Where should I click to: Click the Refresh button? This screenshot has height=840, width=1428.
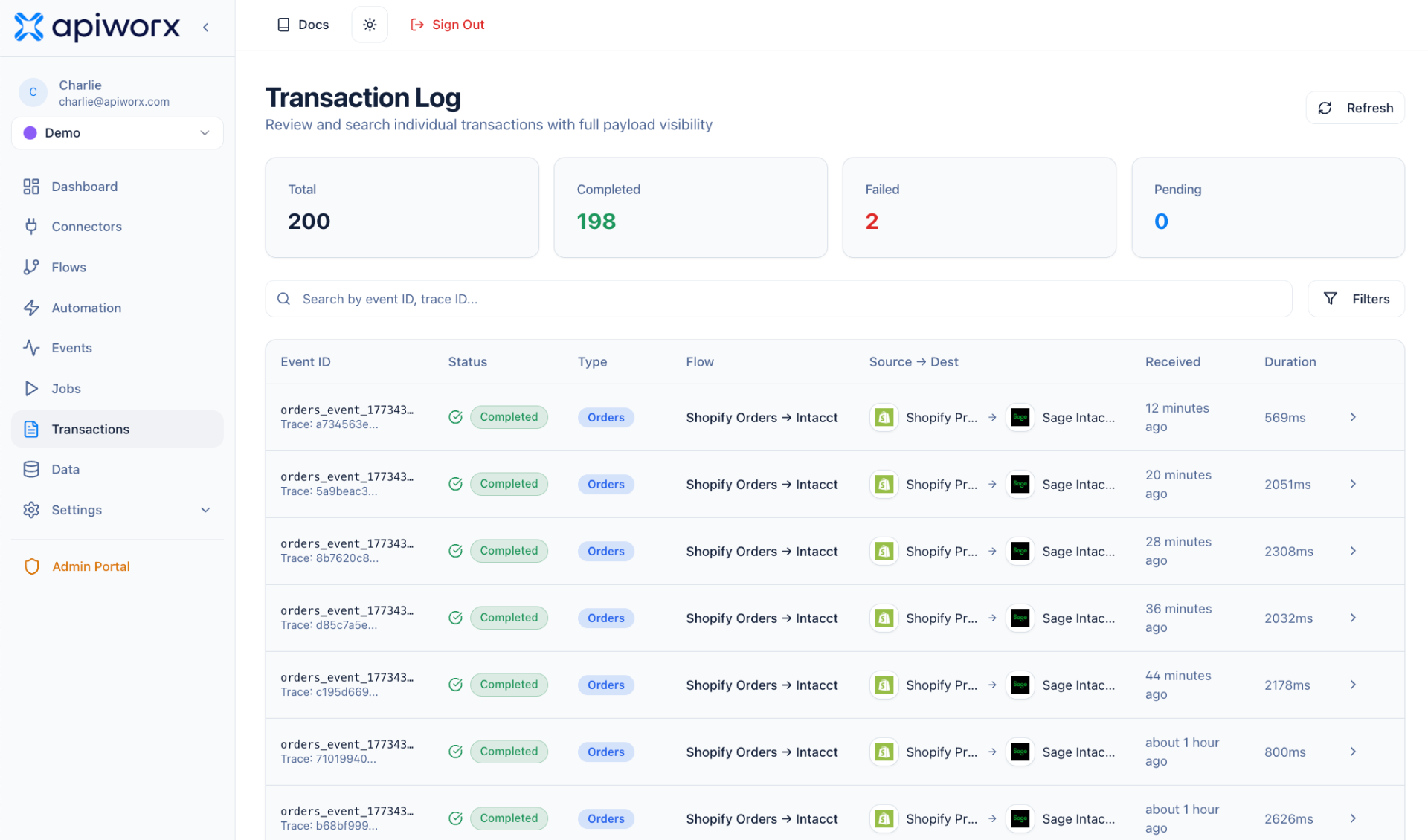(1355, 107)
